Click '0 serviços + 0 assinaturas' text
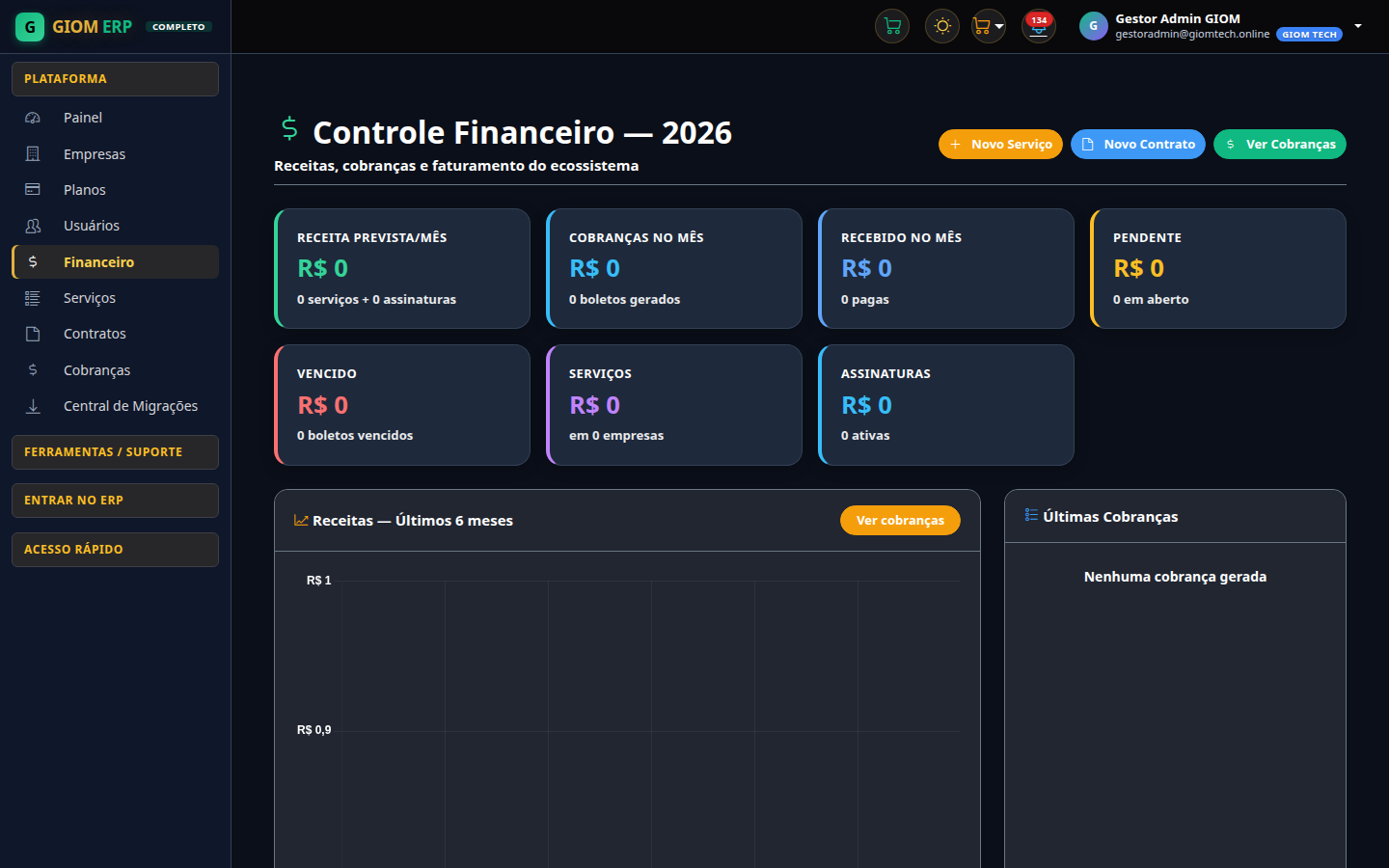 (x=376, y=300)
